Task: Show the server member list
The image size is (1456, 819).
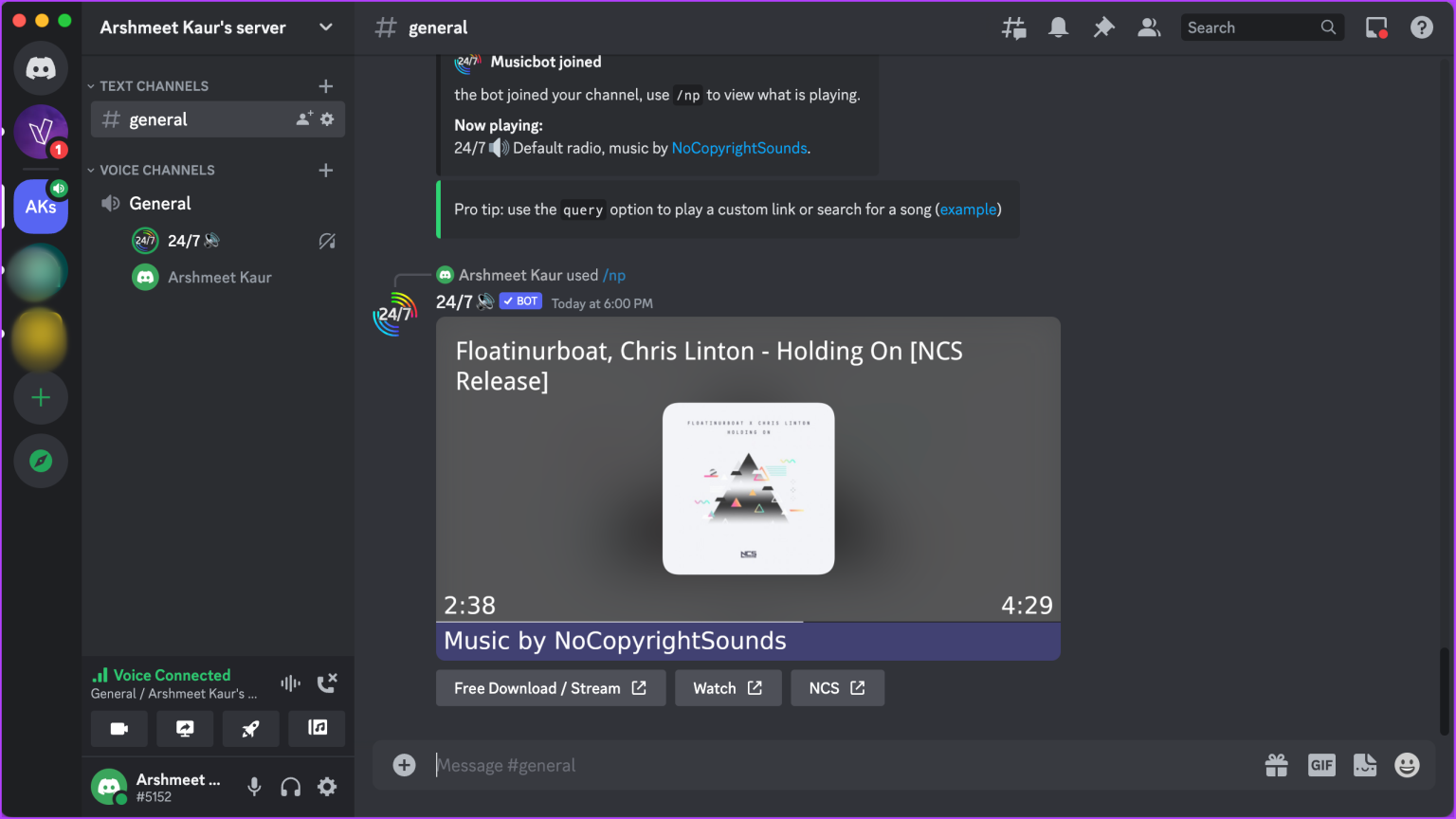Action: coord(1149,27)
